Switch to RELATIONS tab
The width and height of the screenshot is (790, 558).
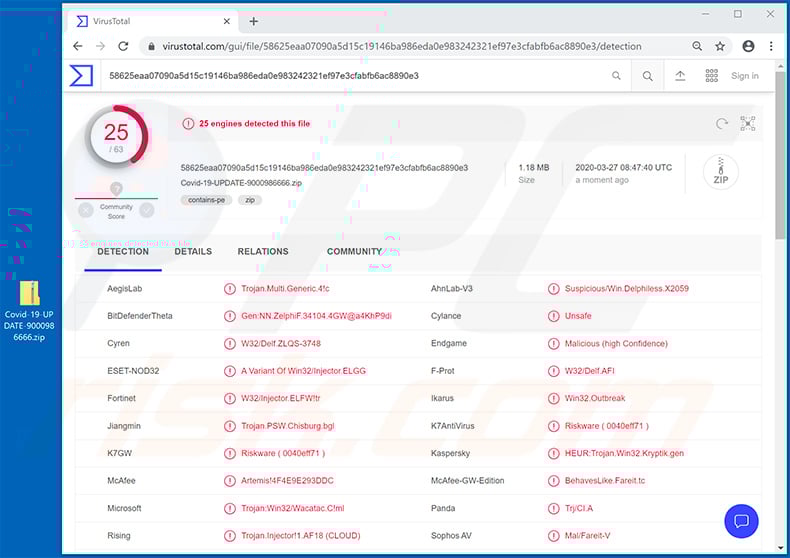263,252
